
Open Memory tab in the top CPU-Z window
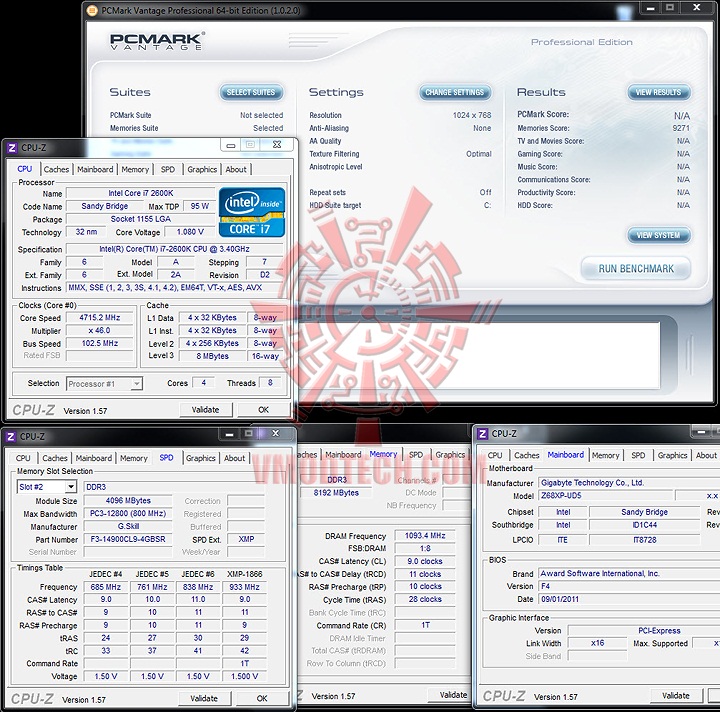coord(135,169)
